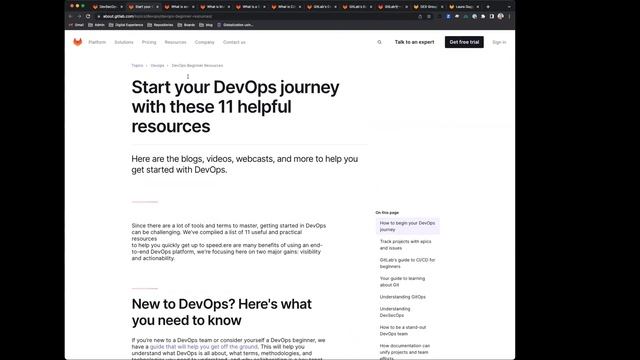Open the Company navigation menu
Screen dimensions: 640x360
[x=204, y=42]
